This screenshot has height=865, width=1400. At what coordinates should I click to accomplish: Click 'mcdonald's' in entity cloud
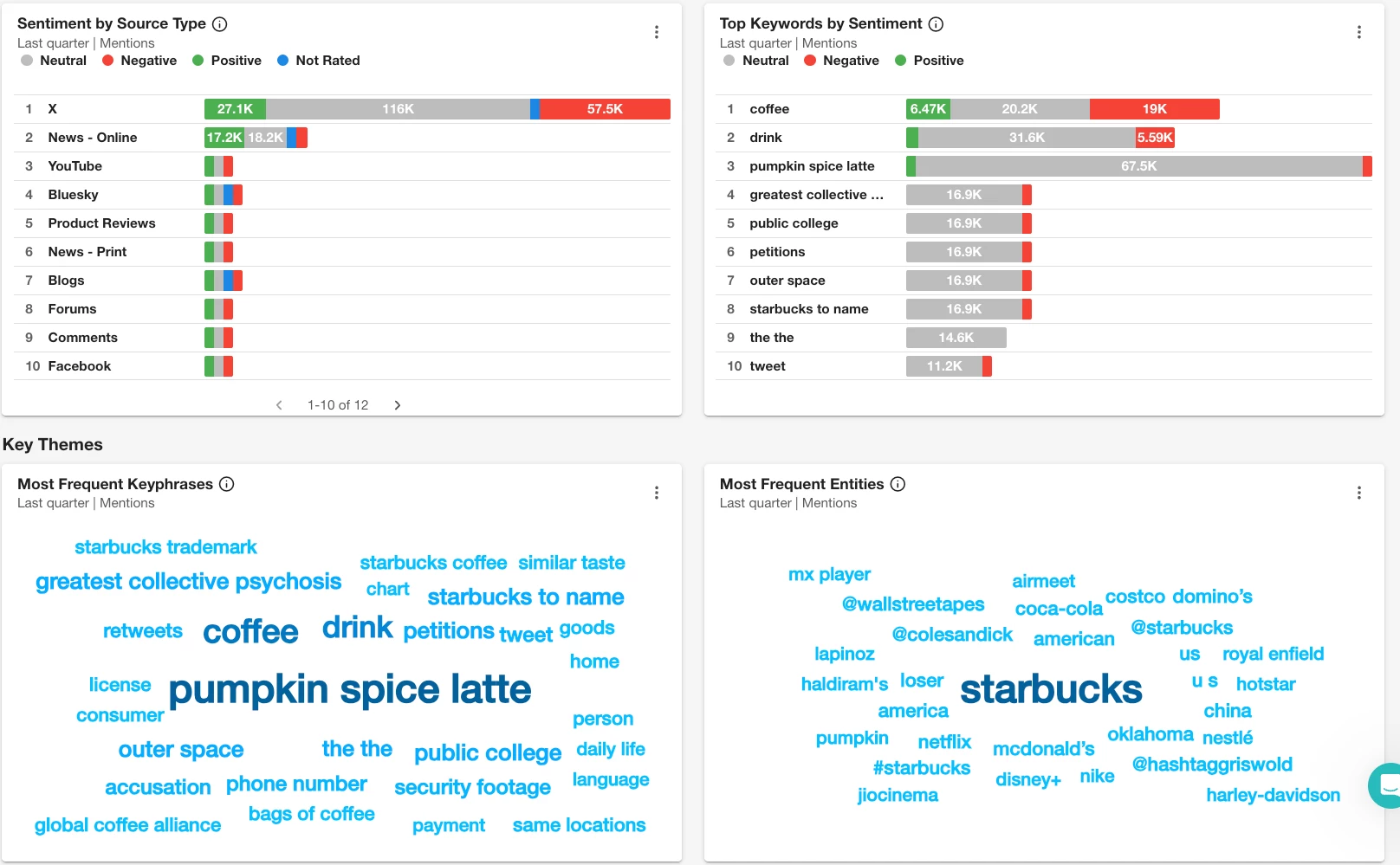point(1044,749)
